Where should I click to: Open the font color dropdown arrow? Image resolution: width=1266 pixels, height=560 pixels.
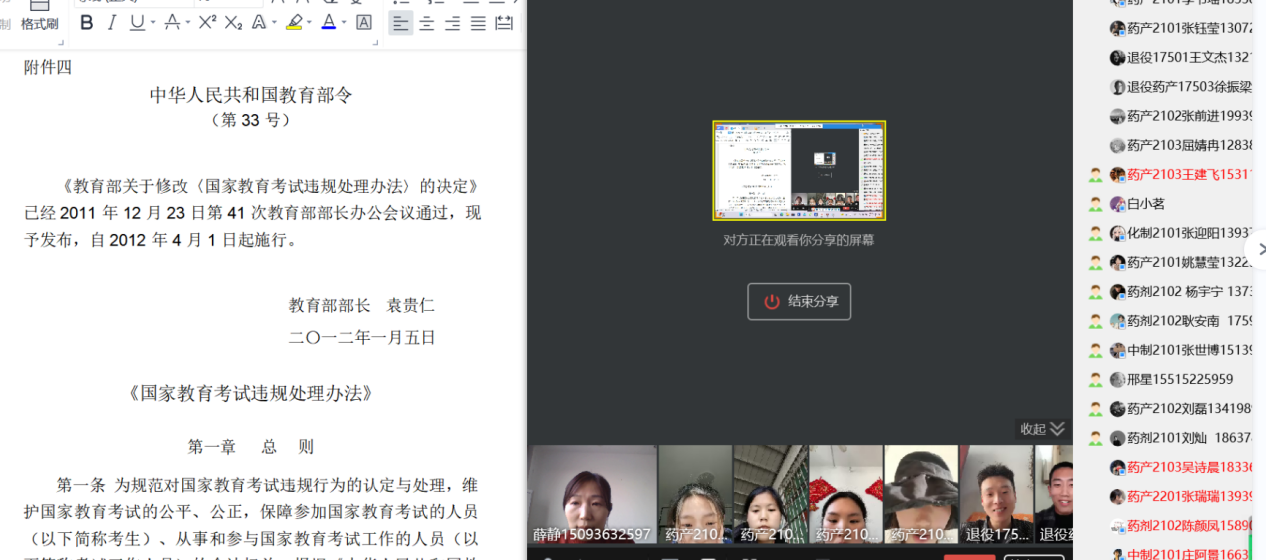point(344,23)
